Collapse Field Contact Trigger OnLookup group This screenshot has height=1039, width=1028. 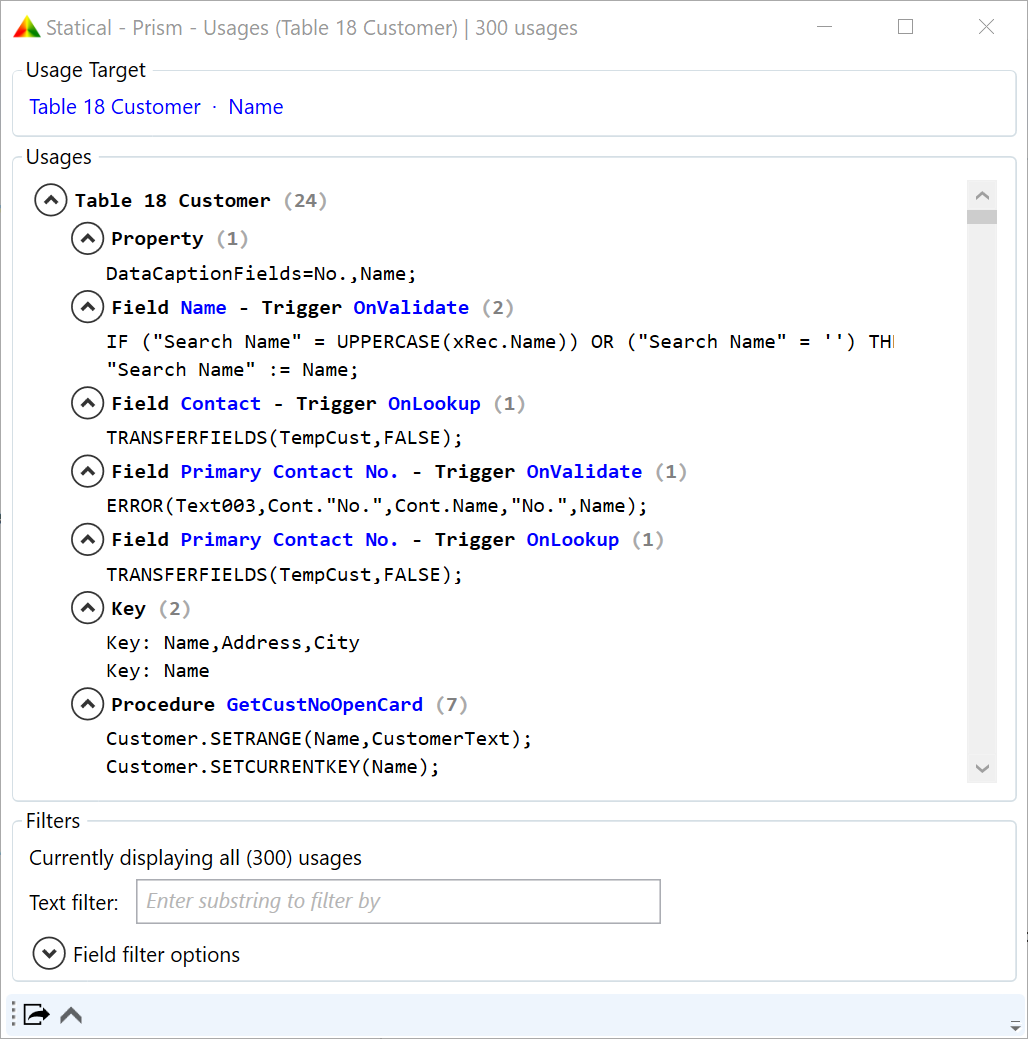tap(87, 404)
